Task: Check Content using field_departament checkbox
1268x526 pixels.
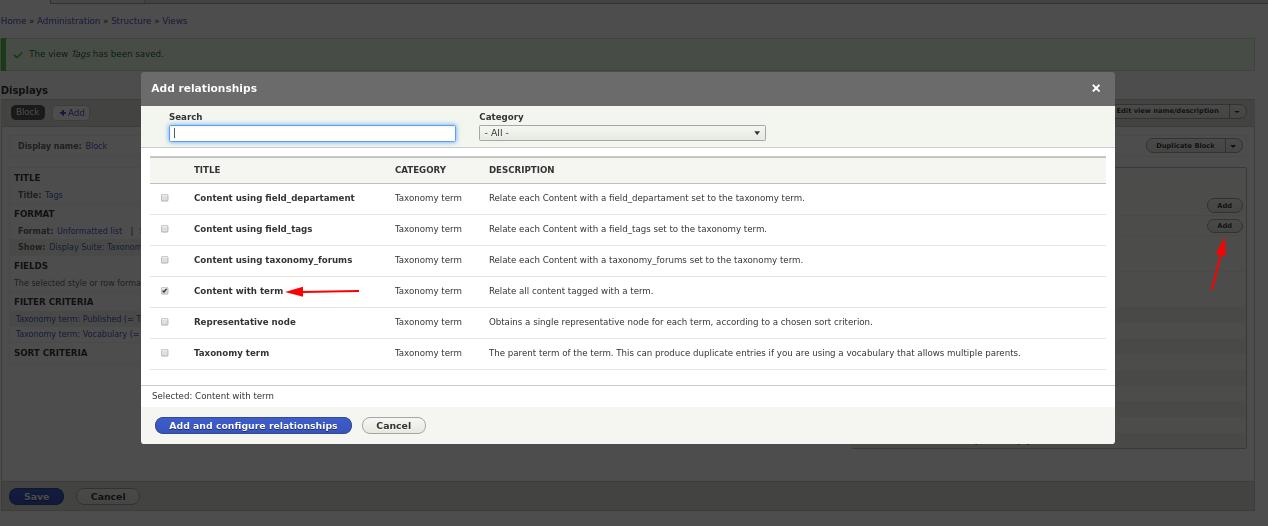Action: [x=165, y=198]
